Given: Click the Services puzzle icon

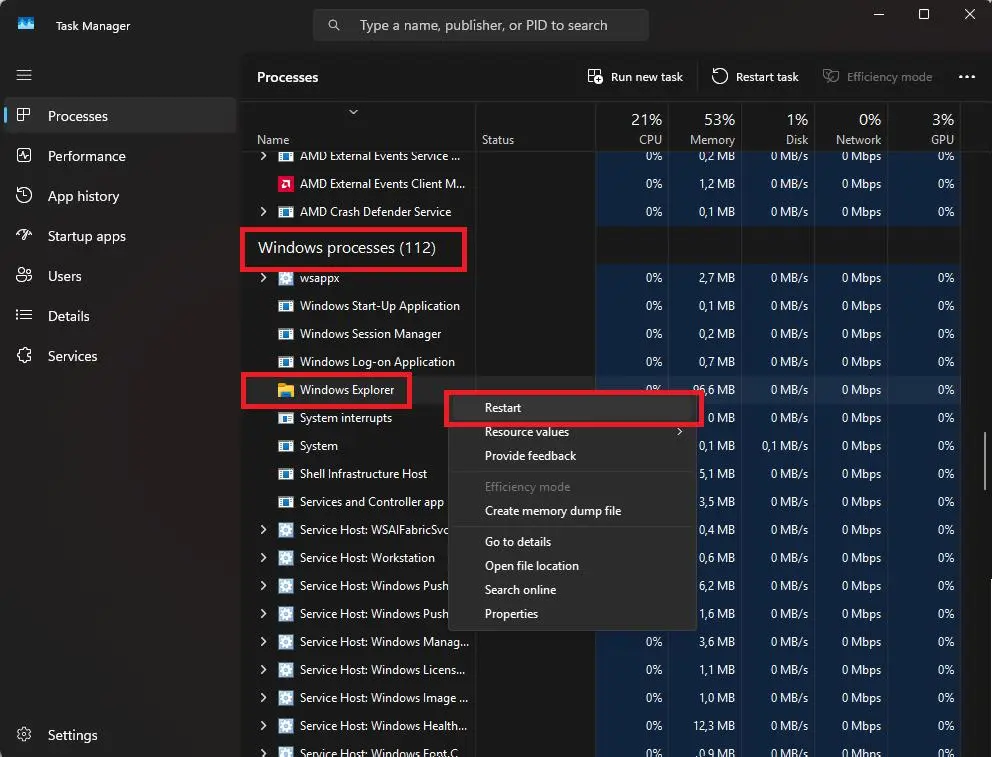Looking at the screenshot, I should [x=24, y=355].
